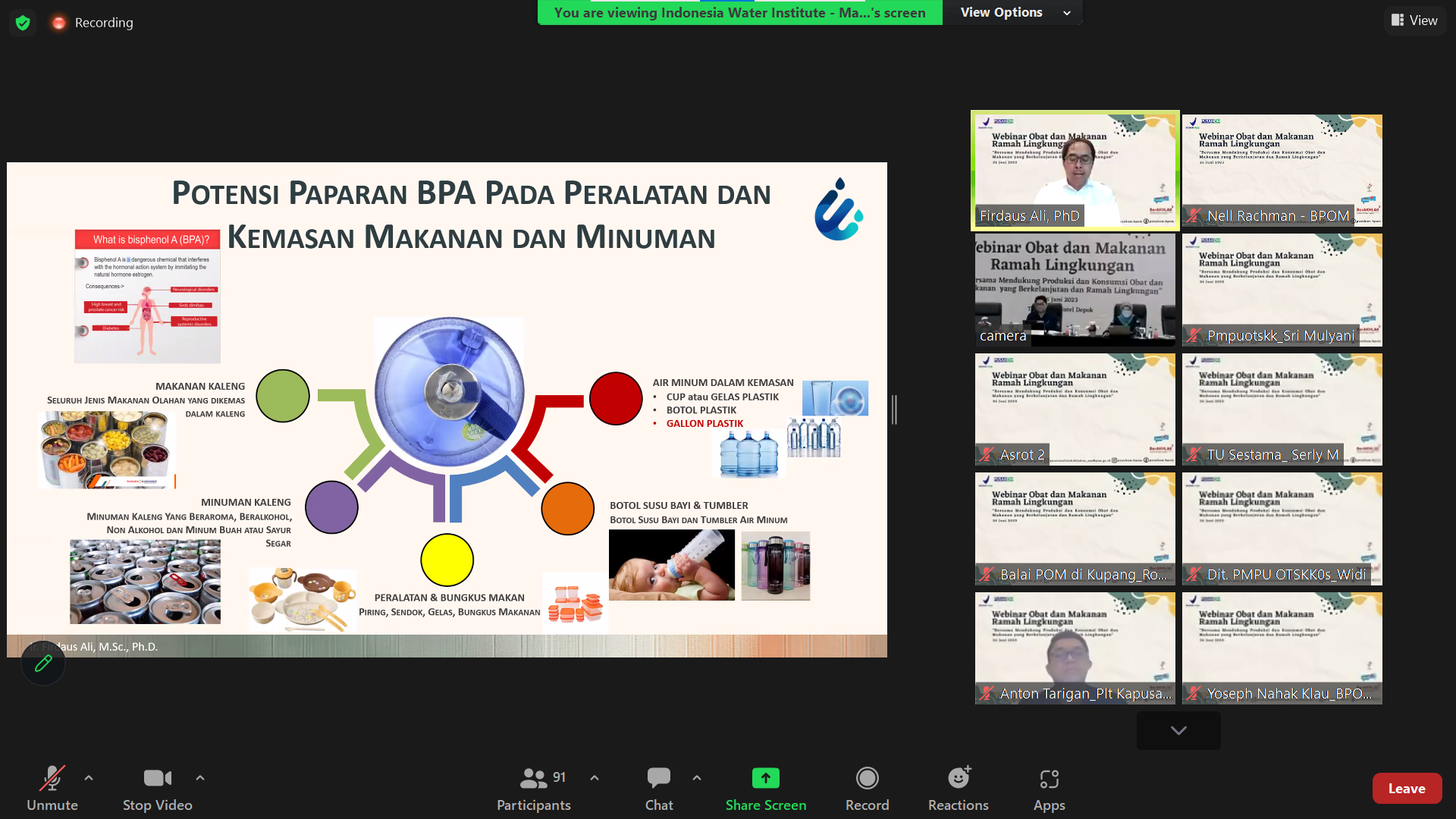Expand audio options arrow next to Unmute
This screenshot has width=1456, height=819.
(89, 778)
